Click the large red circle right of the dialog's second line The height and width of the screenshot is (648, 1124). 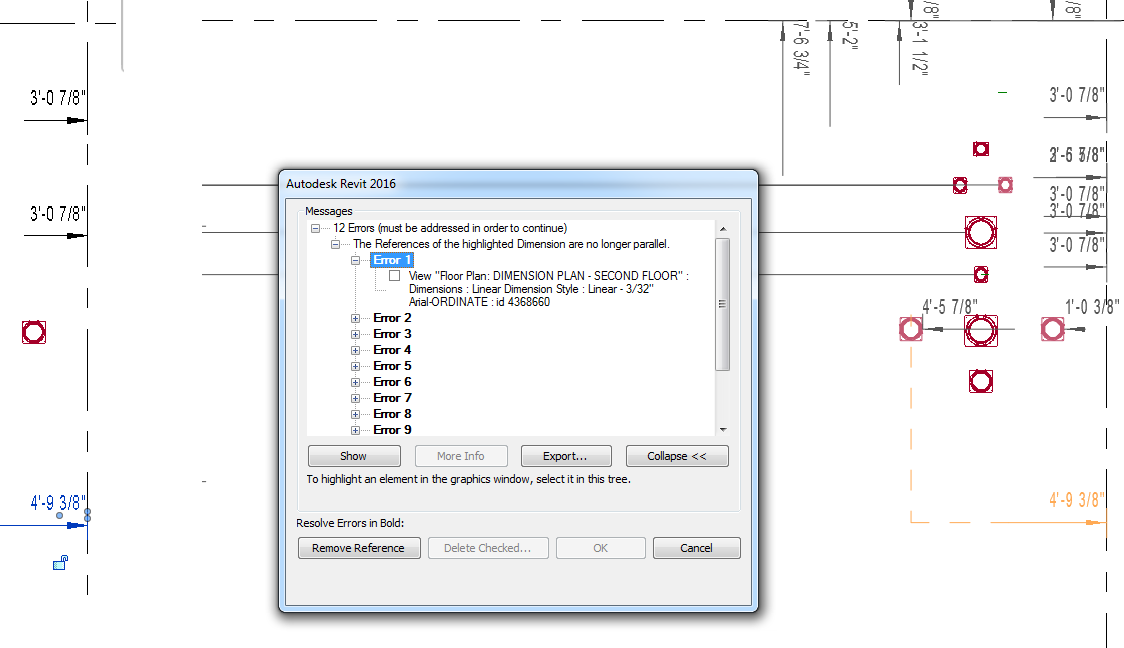981,232
